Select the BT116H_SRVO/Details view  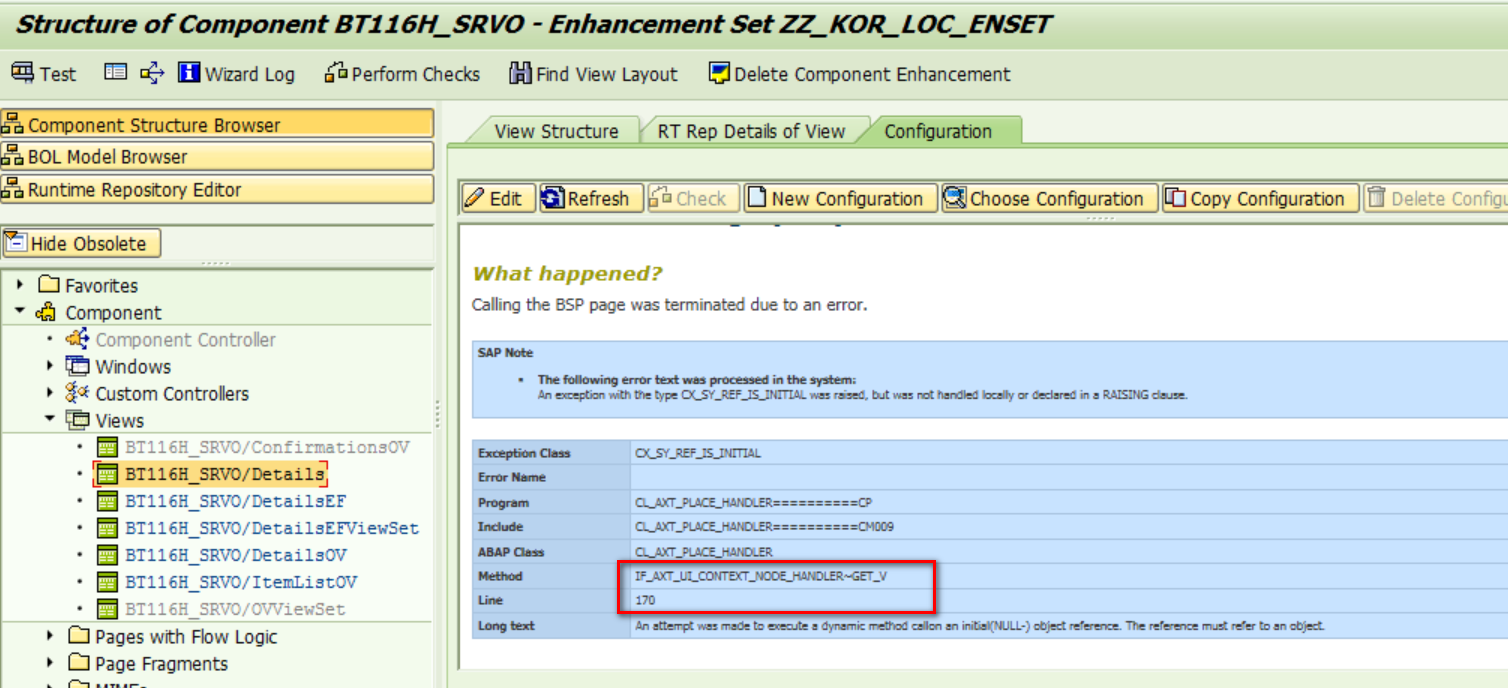pyautogui.click(x=224, y=474)
